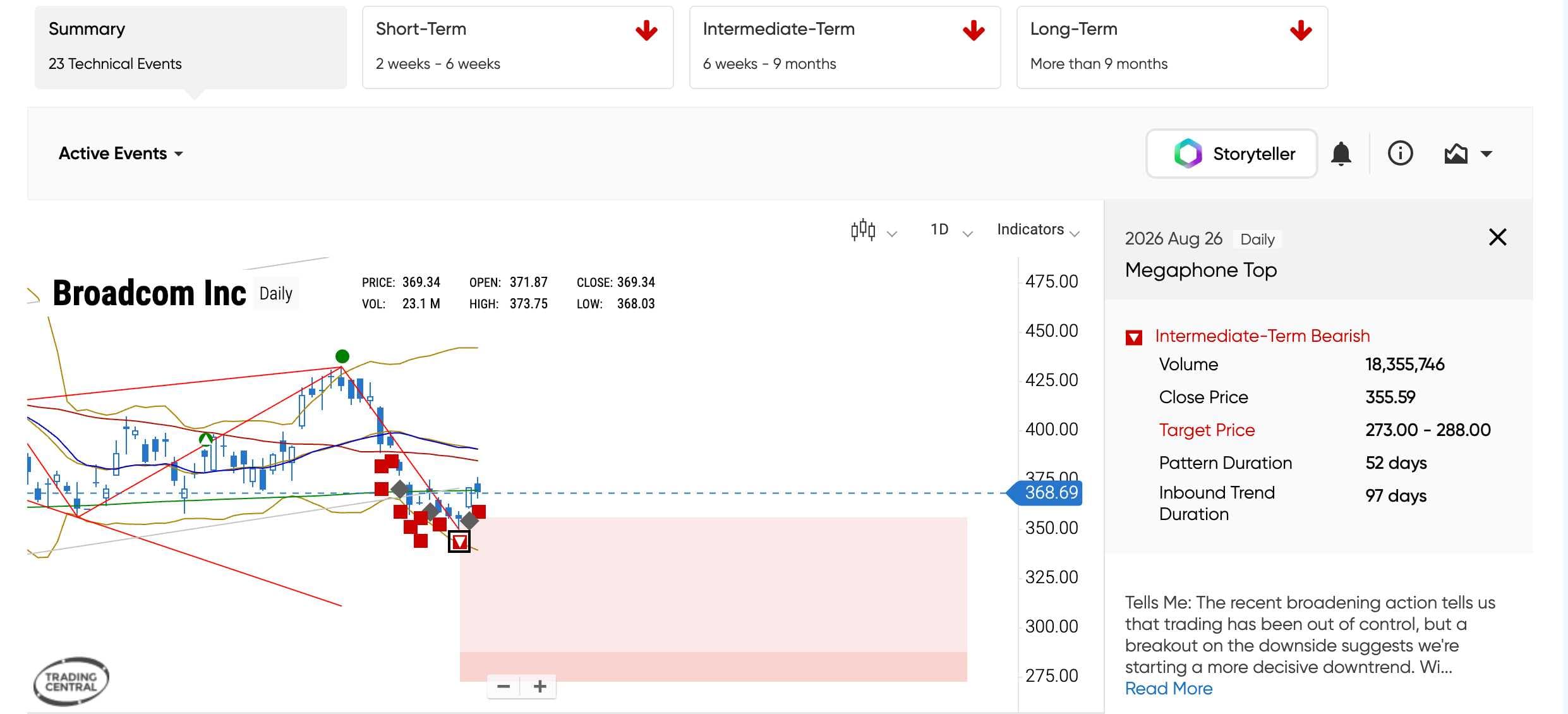Click the Short-Term red down arrow
1568x714 pixels.
tap(646, 30)
